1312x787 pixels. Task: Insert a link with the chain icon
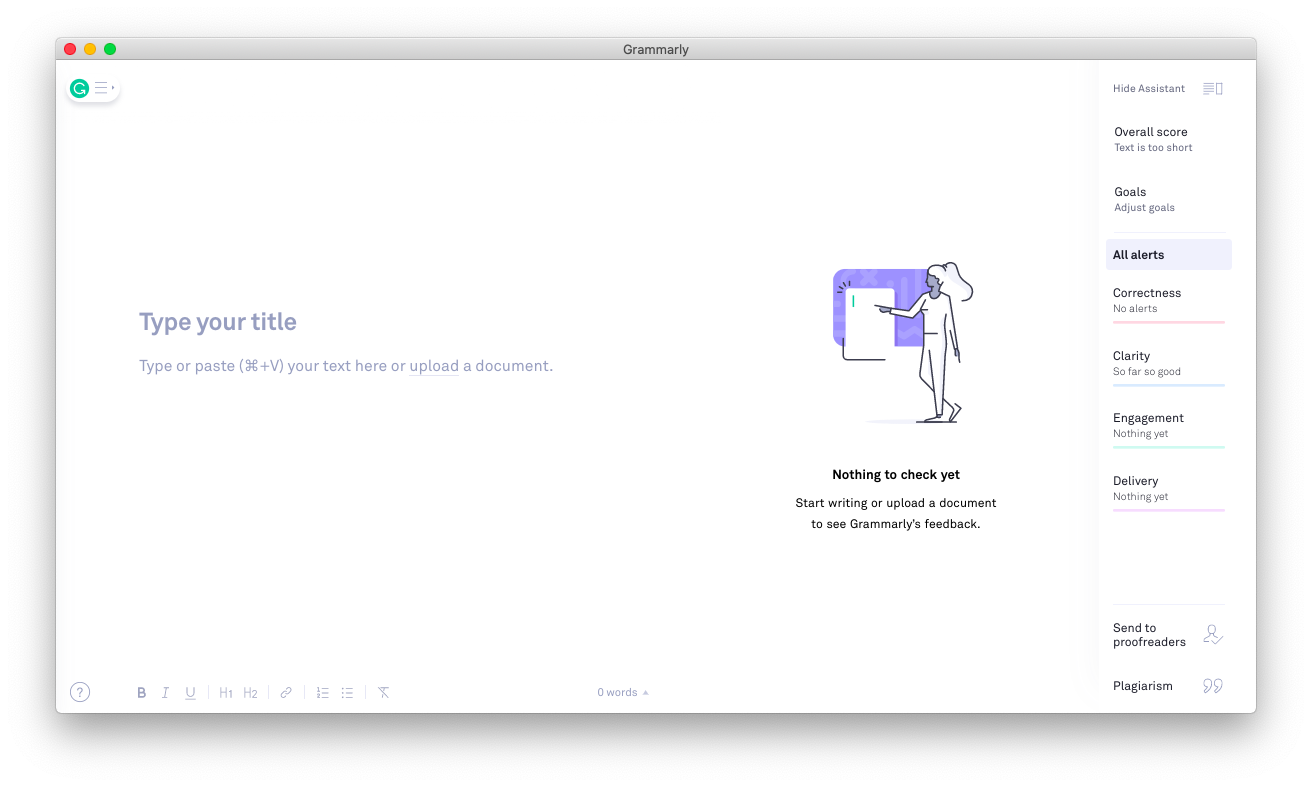click(x=286, y=692)
